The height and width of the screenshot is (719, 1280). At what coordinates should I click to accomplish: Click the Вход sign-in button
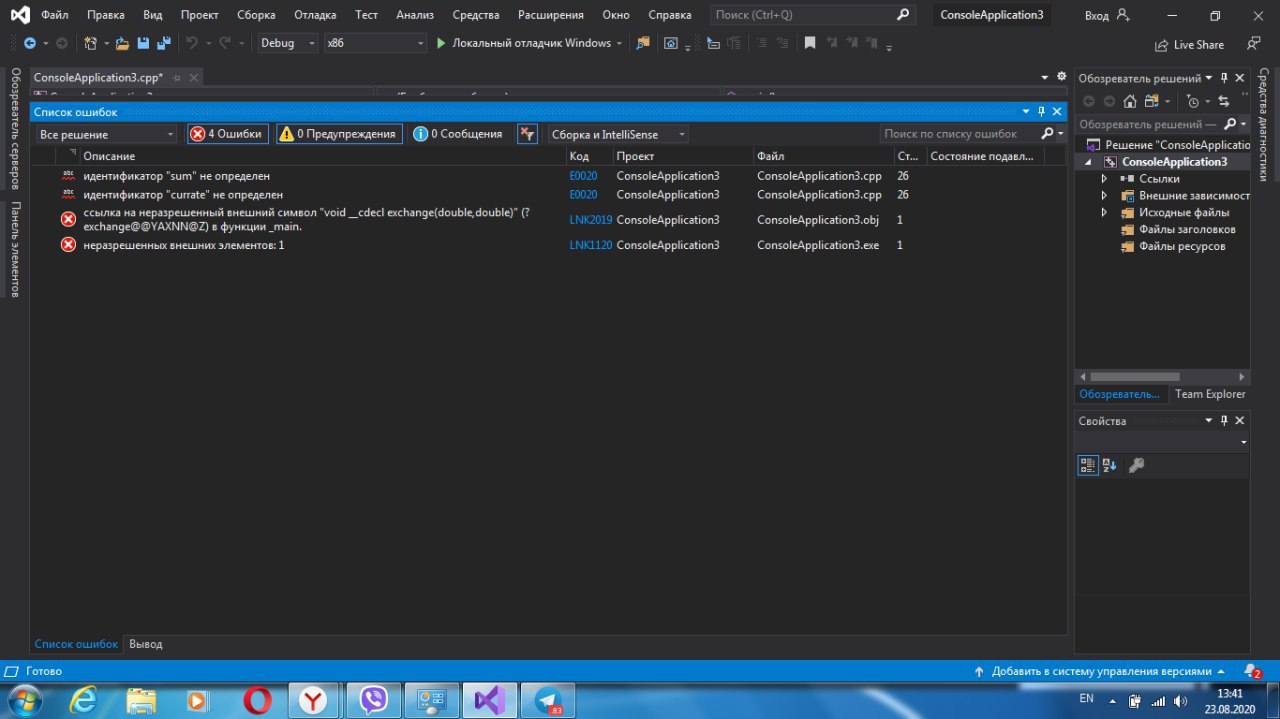1096,16
